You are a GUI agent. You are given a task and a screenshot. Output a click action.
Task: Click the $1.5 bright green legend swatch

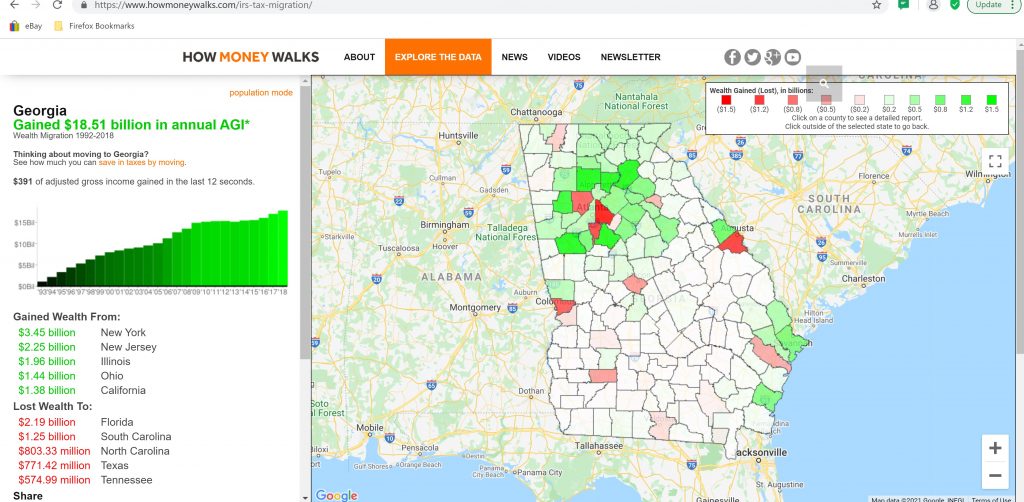[991, 100]
